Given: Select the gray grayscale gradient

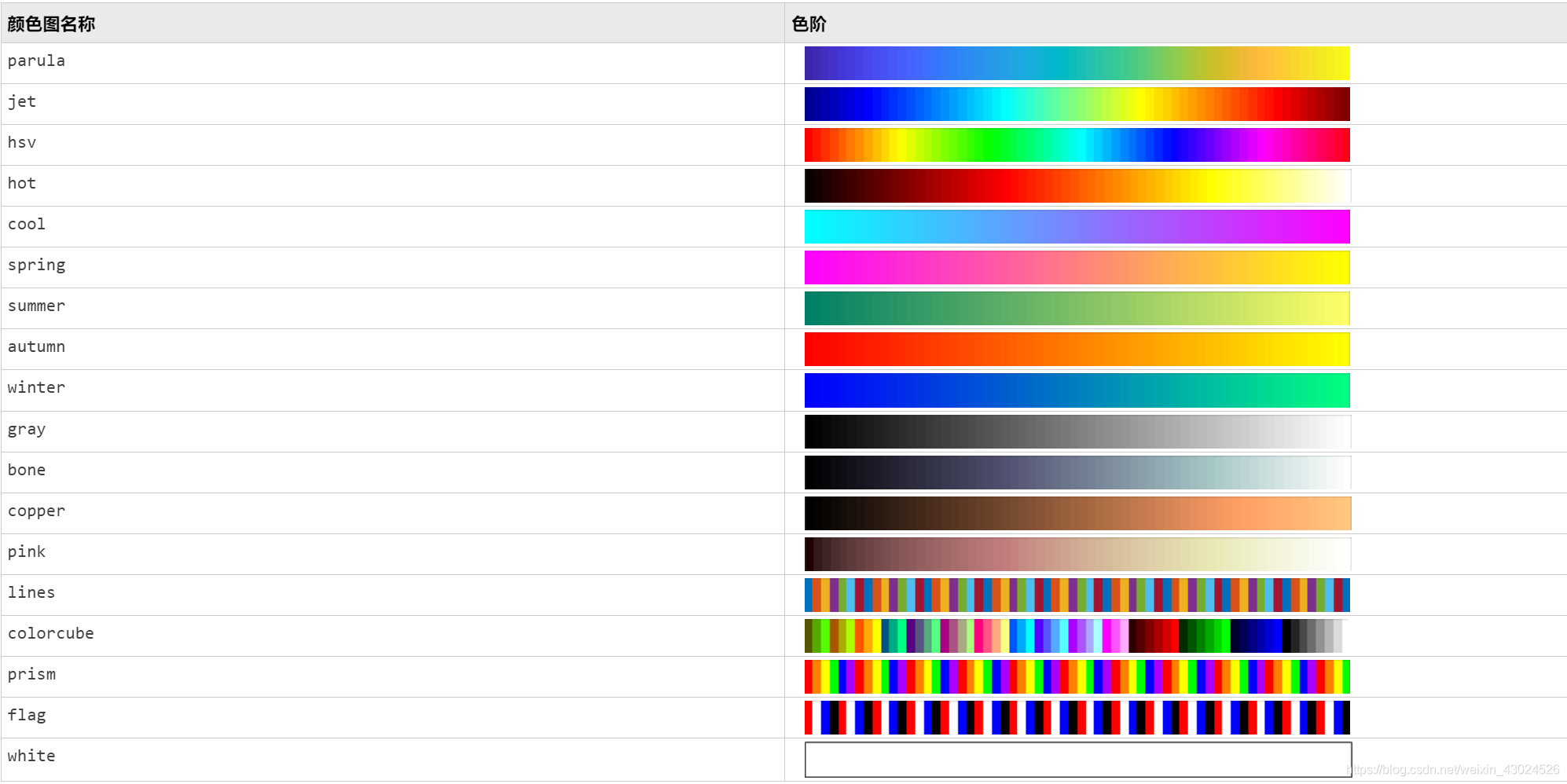Looking at the screenshot, I should [x=1077, y=430].
